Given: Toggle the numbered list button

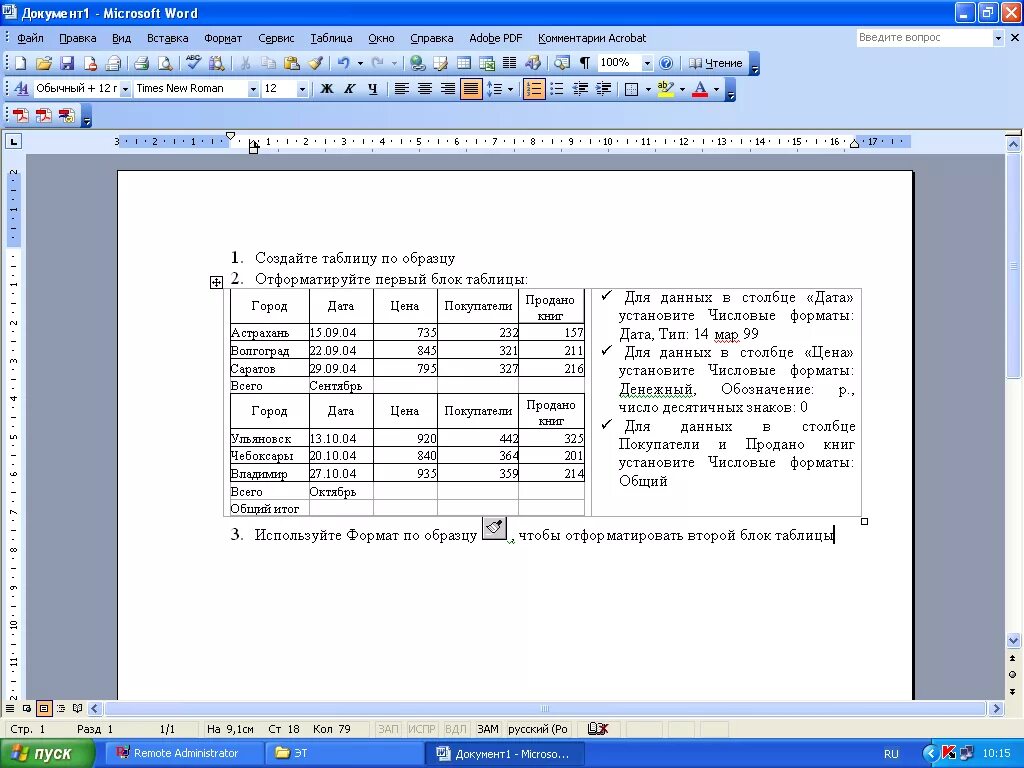Looking at the screenshot, I should pos(534,89).
